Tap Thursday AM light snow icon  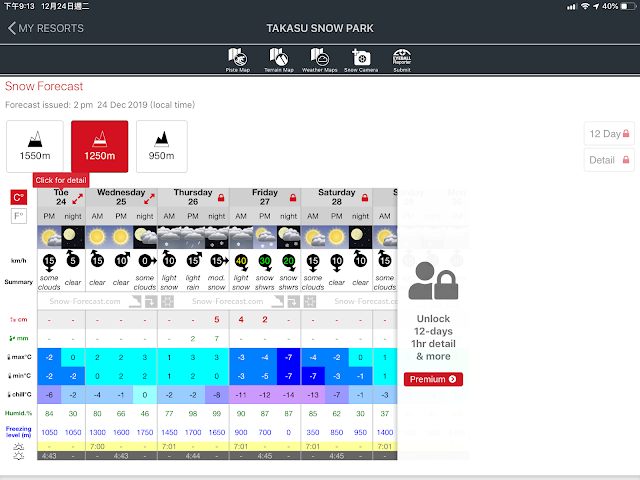[169, 237]
